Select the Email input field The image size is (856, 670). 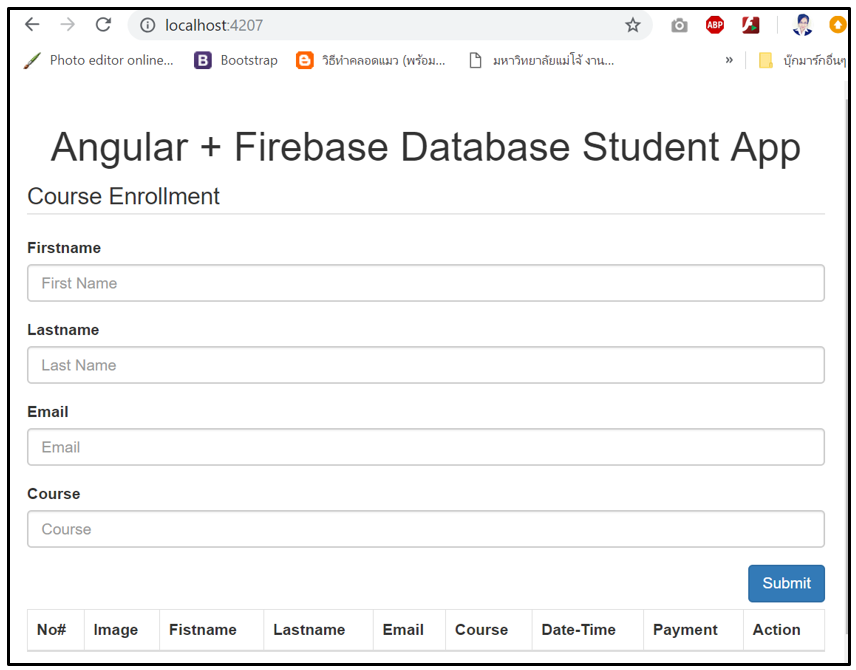click(x=425, y=447)
